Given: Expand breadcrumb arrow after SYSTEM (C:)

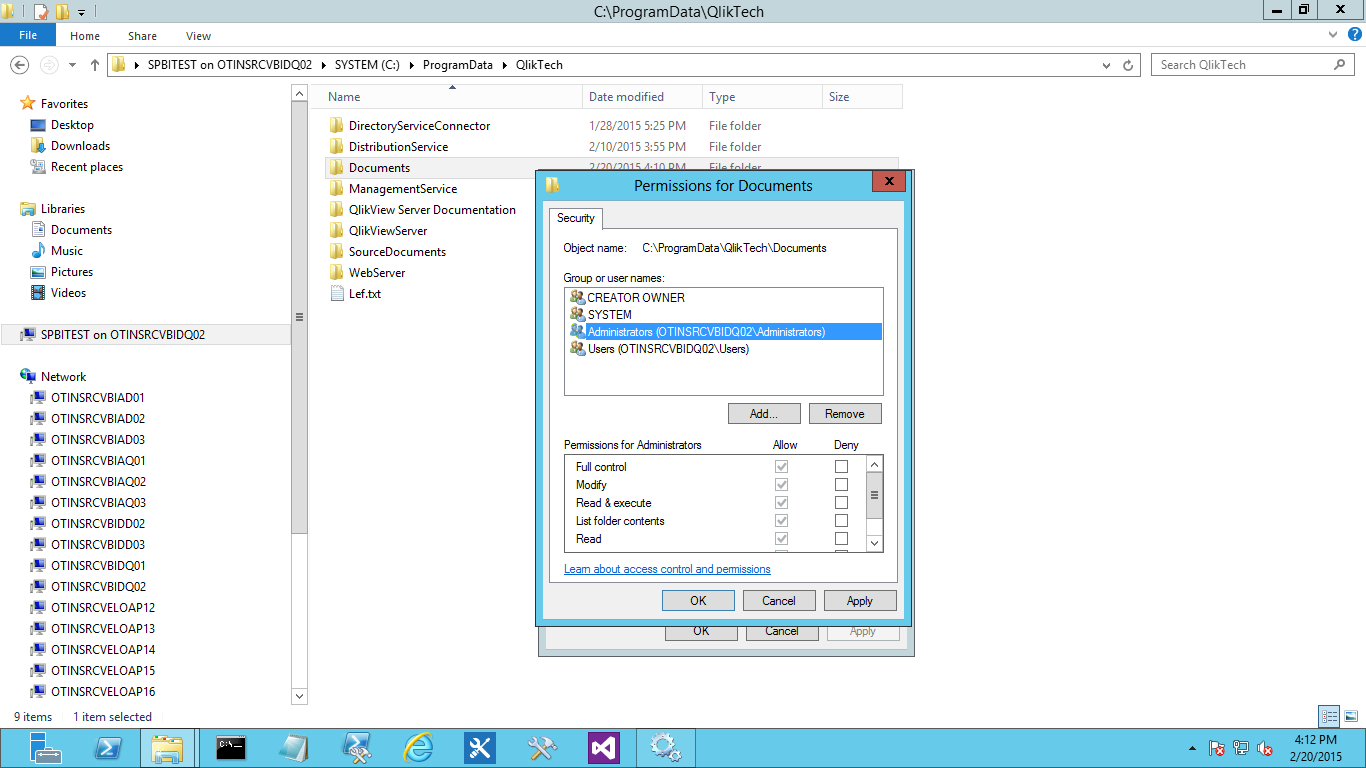Looking at the screenshot, I should (x=411, y=65).
